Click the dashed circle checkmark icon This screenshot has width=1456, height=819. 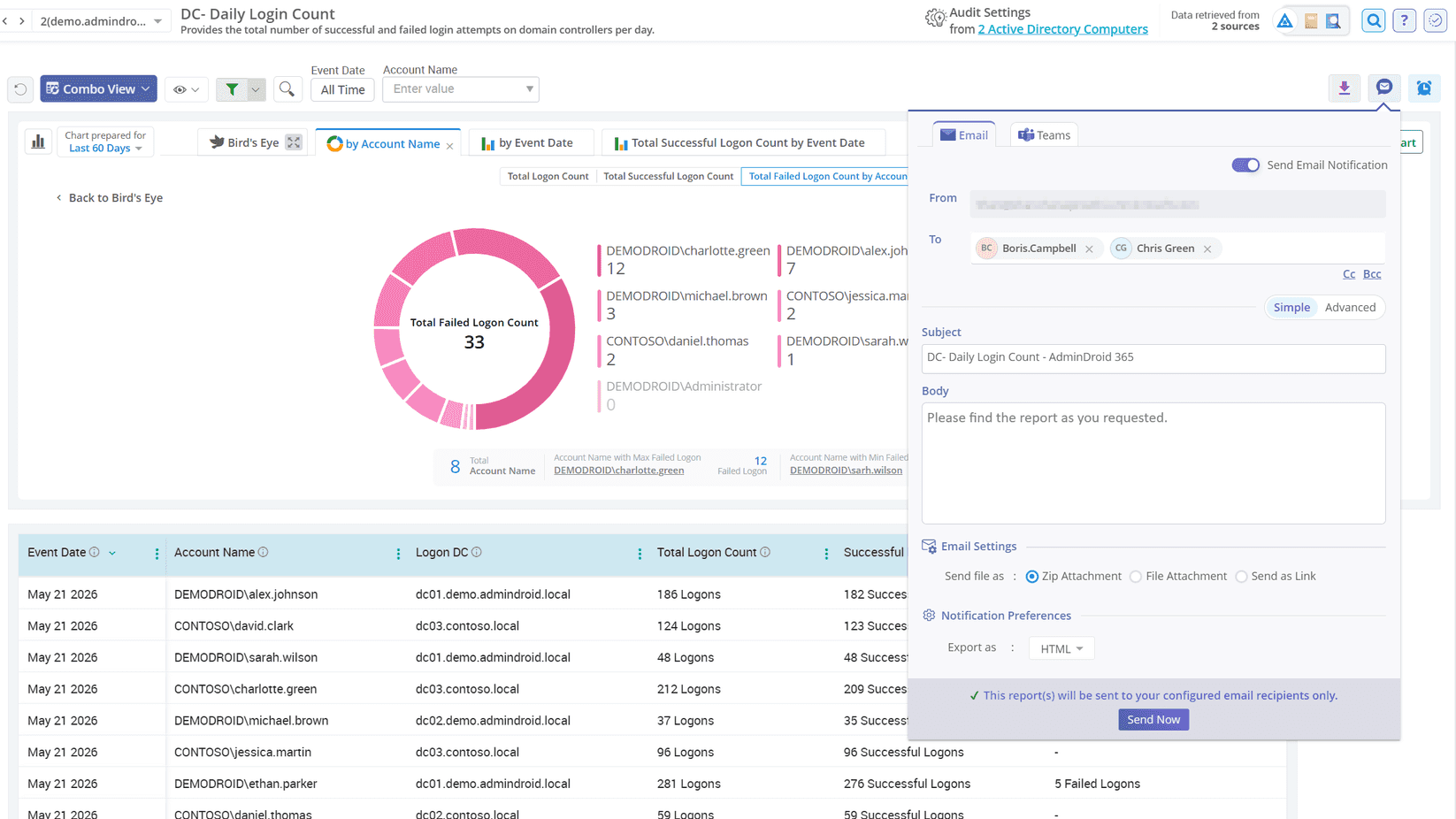pyautogui.click(x=1435, y=20)
